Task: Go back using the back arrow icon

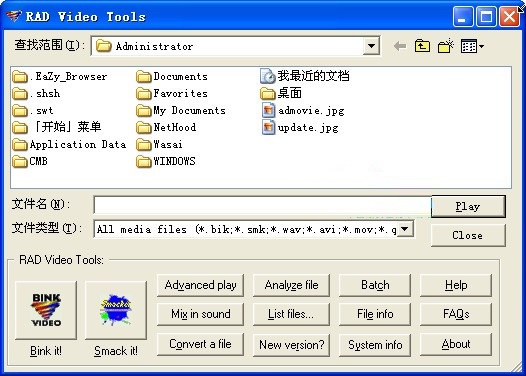Action: 400,46
